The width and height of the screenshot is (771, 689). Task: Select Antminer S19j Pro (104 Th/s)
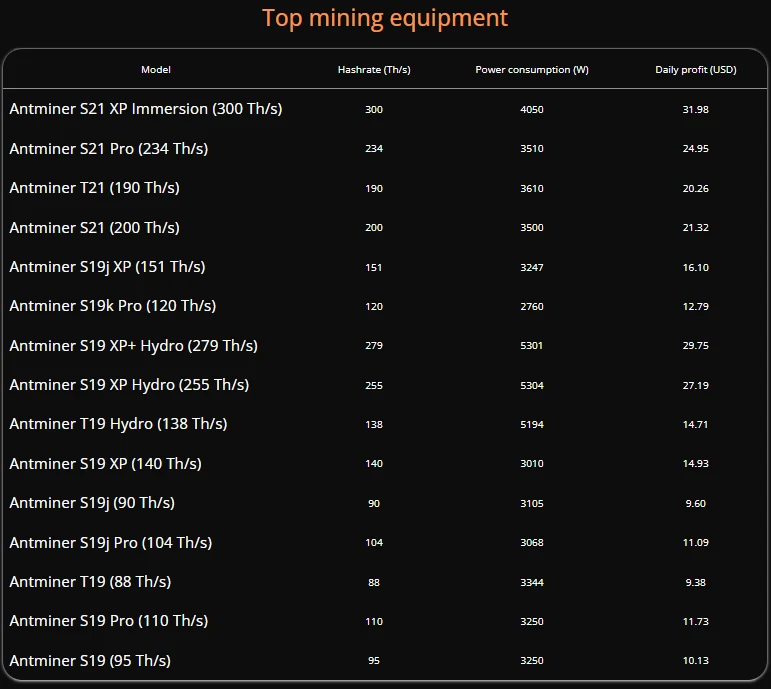pyautogui.click(x=111, y=542)
